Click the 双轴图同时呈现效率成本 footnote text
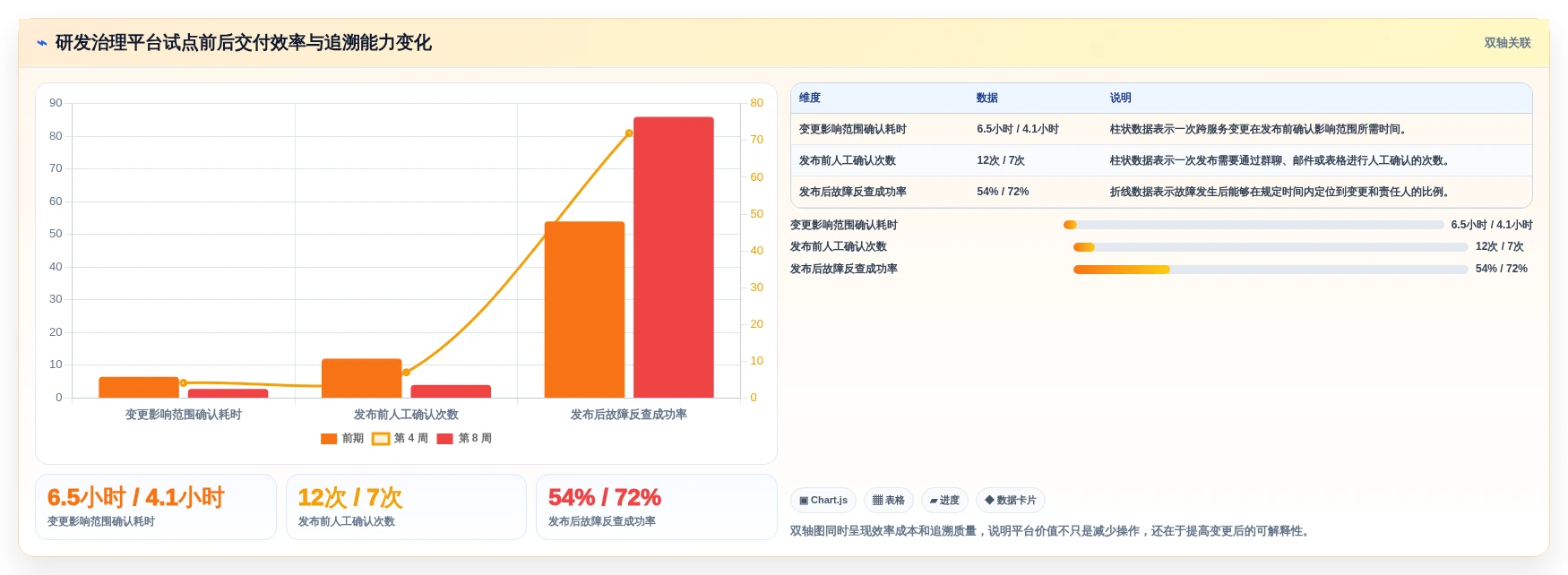1568x575 pixels. pos(1052,531)
